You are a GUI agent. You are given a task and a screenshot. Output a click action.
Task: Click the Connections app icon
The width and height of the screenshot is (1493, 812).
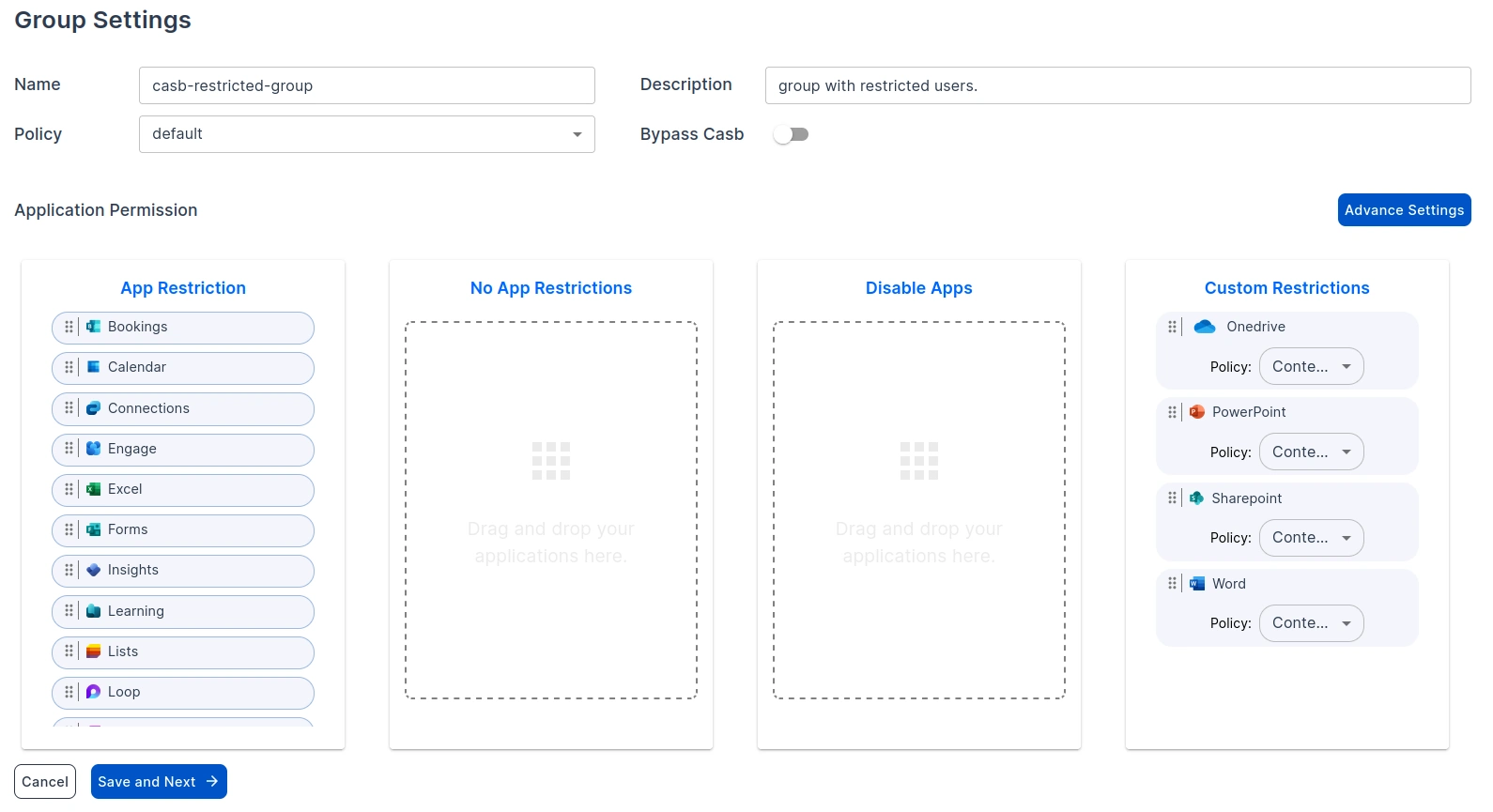point(94,408)
